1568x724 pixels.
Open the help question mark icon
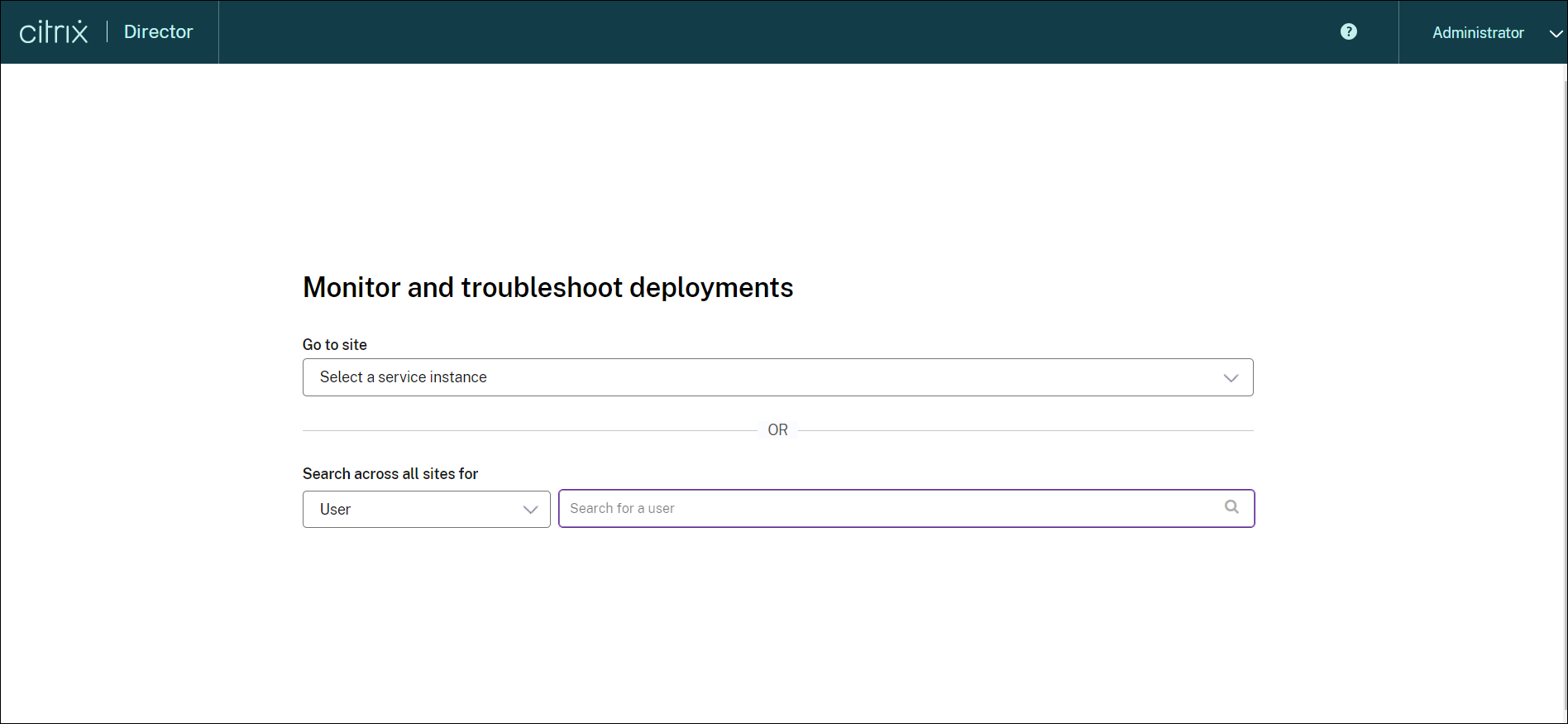point(1348,31)
